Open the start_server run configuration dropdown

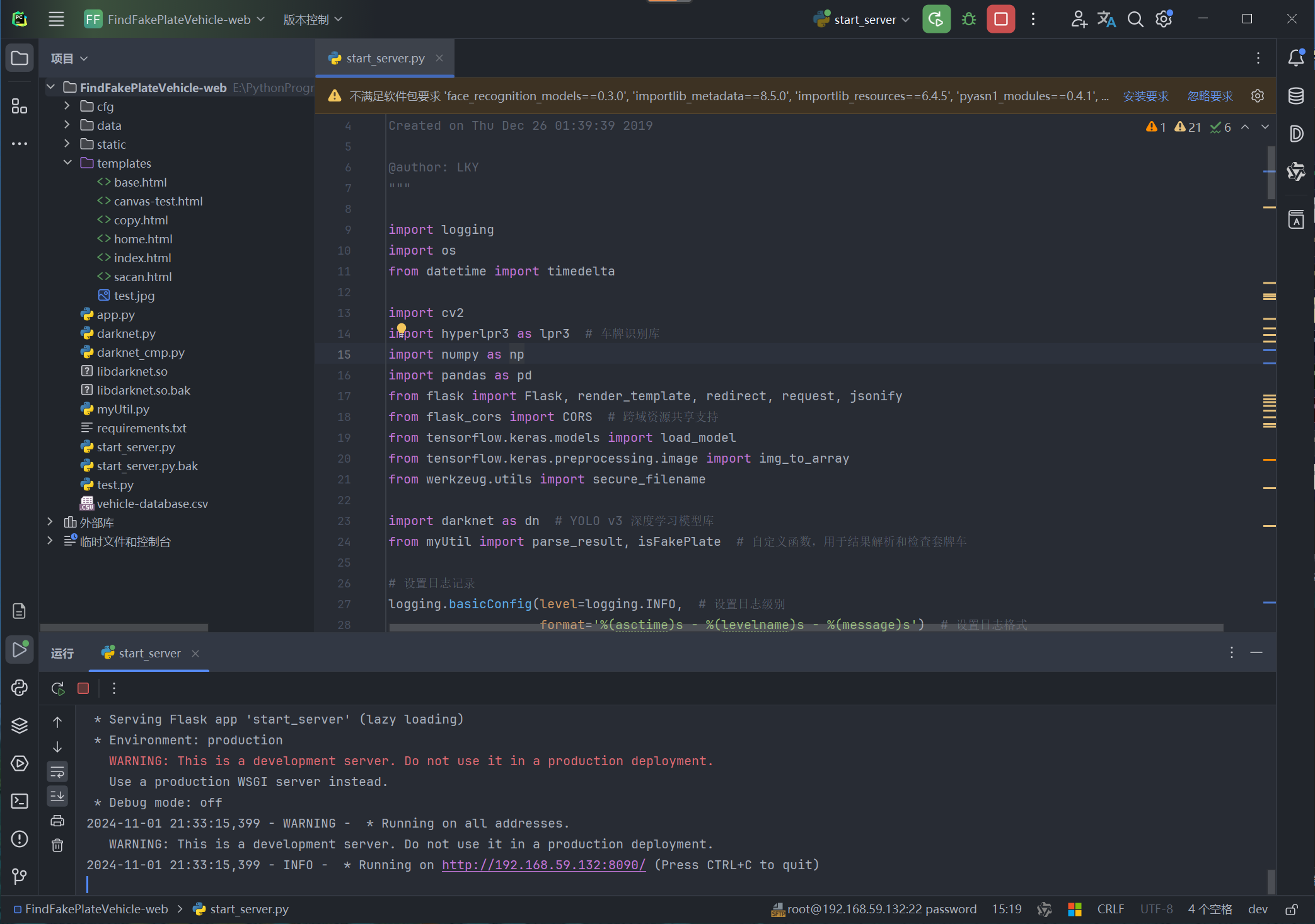click(865, 20)
